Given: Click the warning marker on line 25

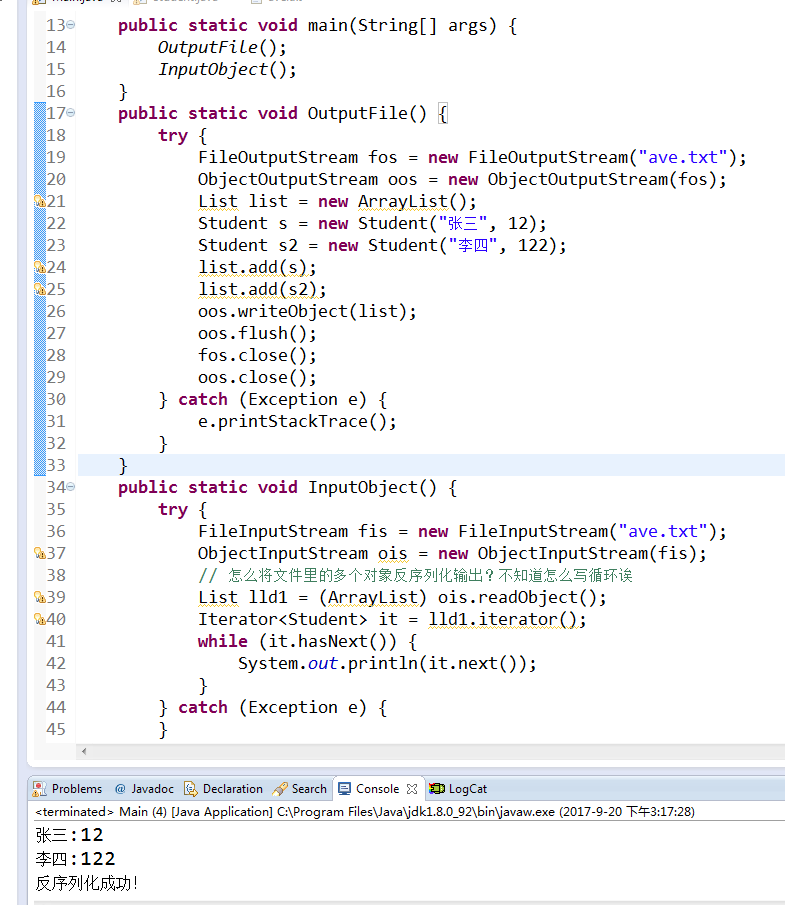Looking at the screenshot, I should point(40,289).
